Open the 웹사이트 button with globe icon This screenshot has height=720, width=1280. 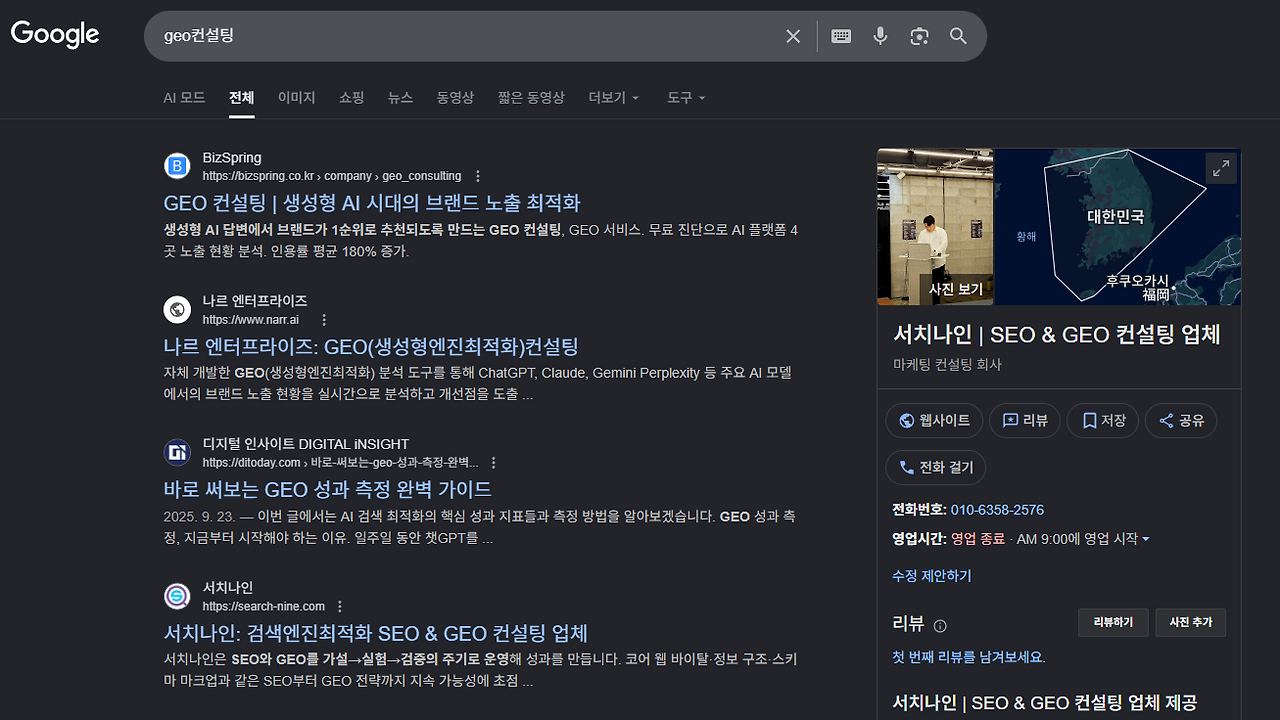pyautogui.click(x=933, y=420)
